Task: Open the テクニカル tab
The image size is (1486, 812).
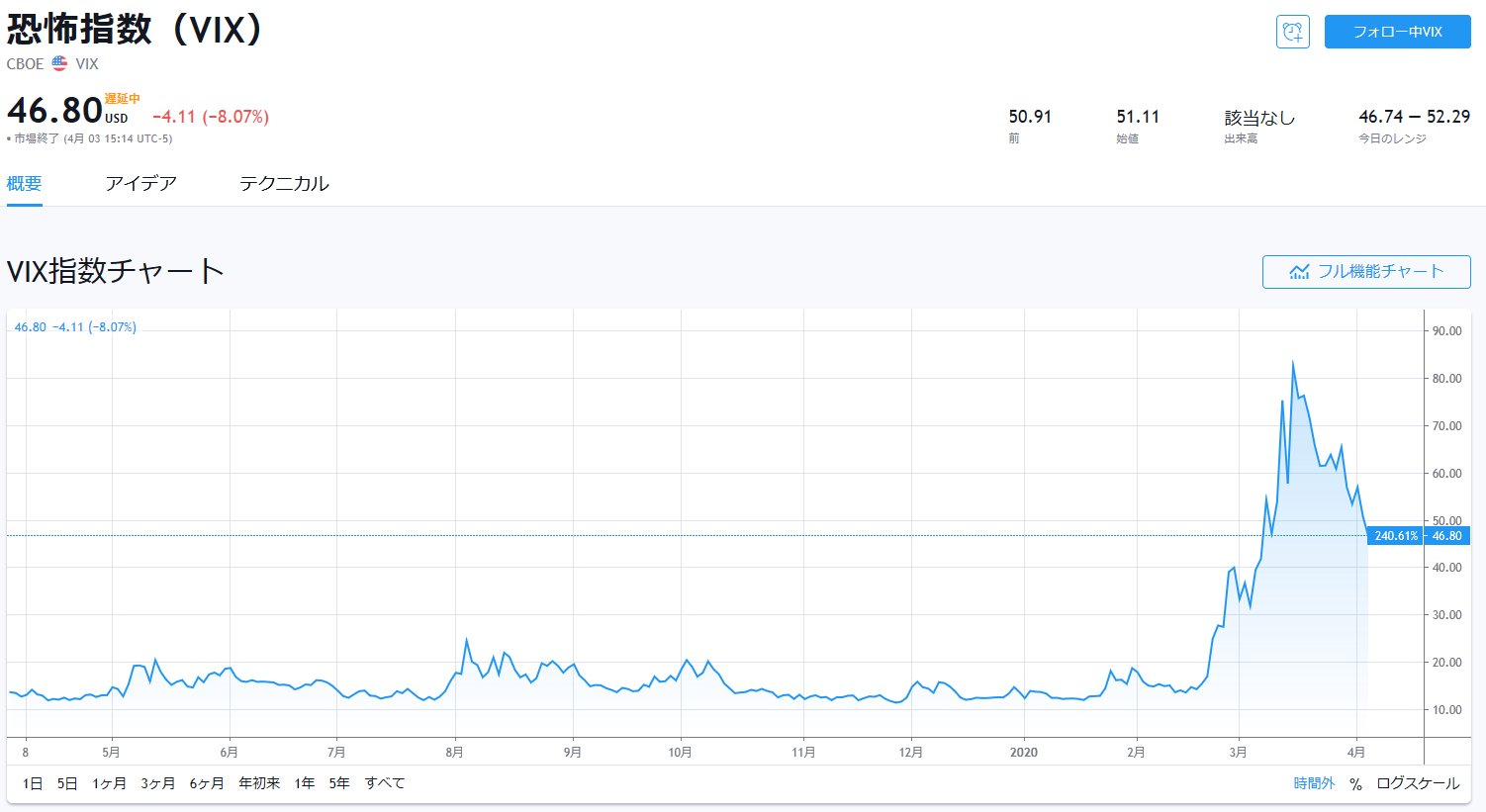Action: coord(284,184)
